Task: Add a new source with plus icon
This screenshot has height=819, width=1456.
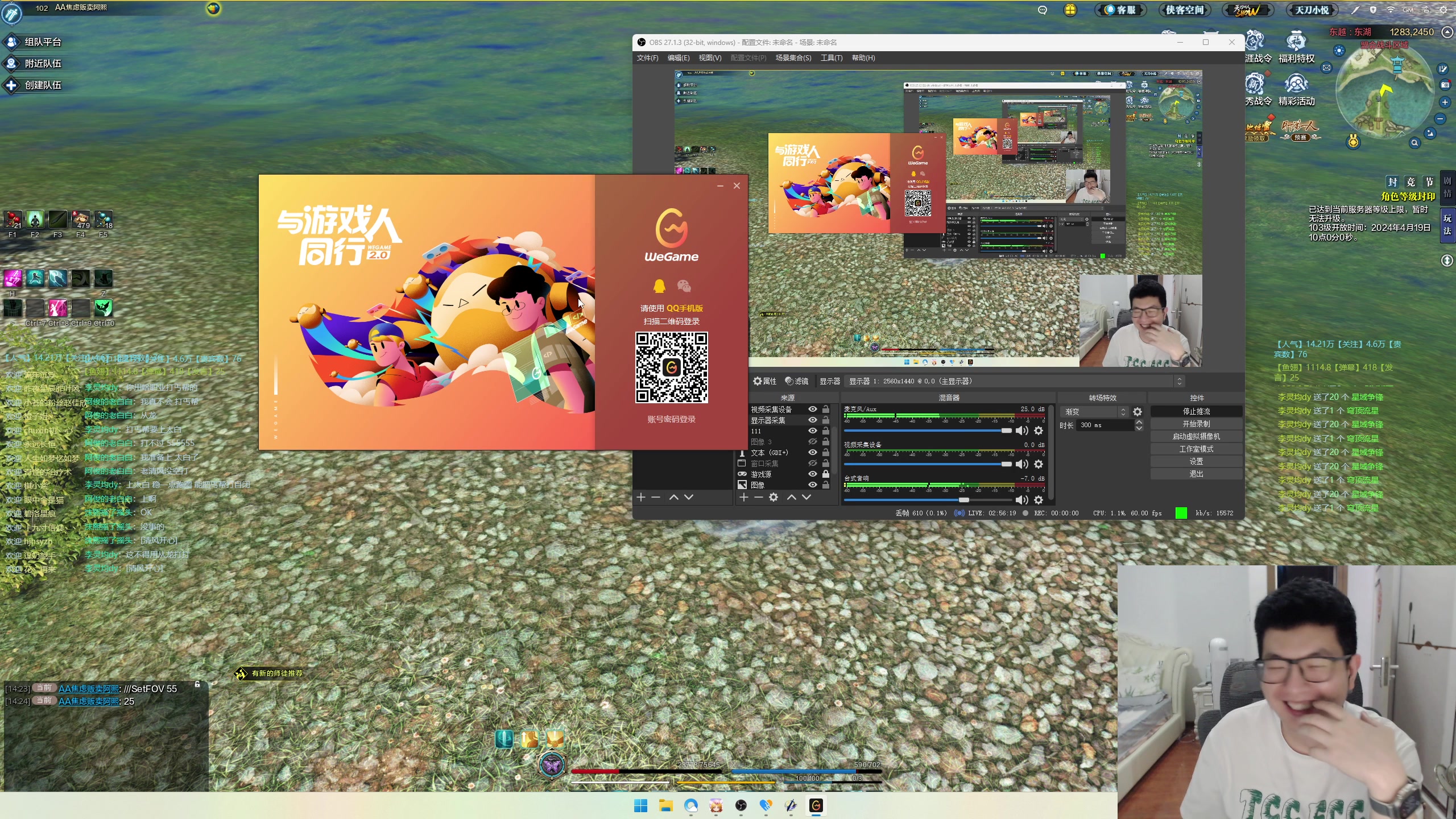Action: pos(743,497)
